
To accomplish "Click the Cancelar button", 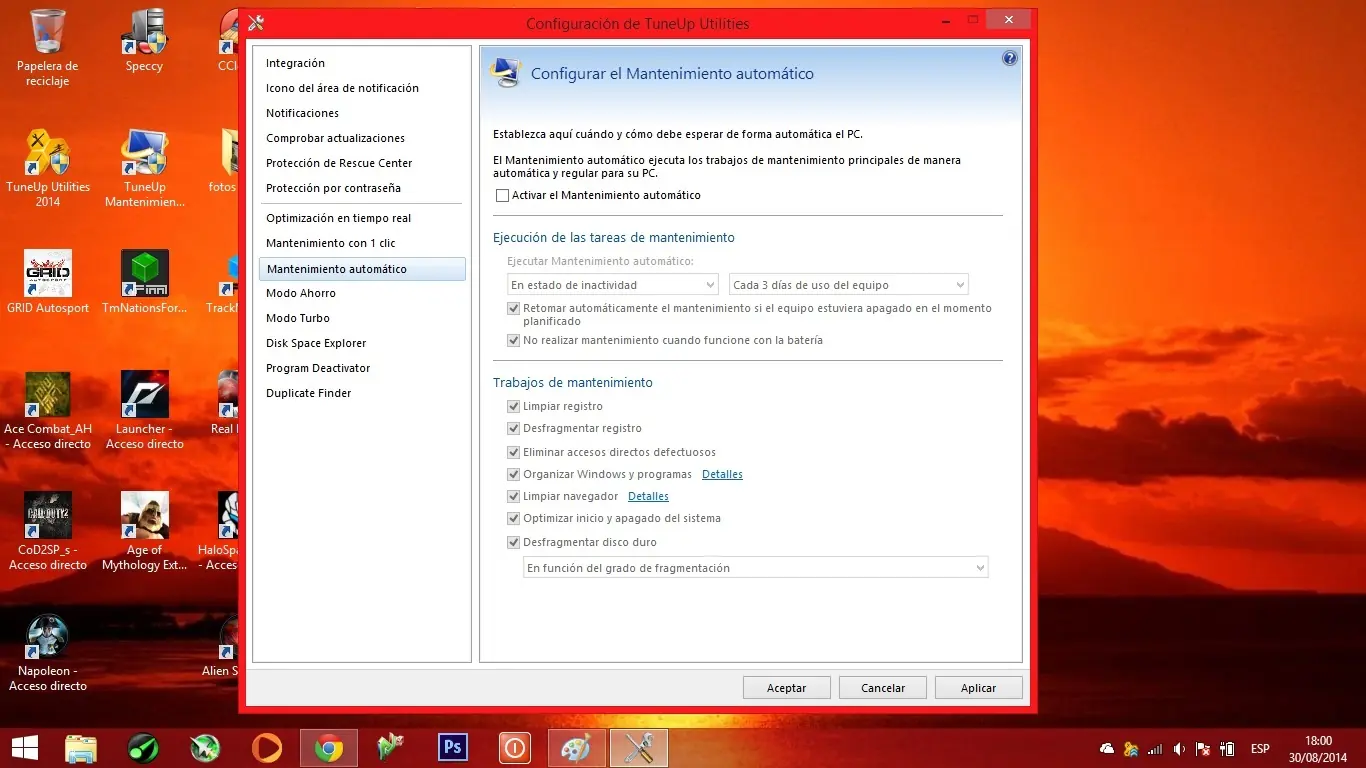I will (x=883, y=688).
